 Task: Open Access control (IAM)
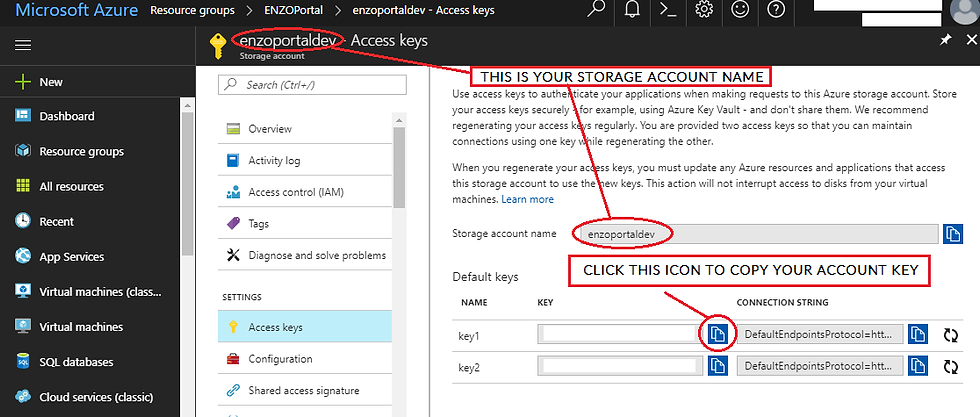coord(305,192)
